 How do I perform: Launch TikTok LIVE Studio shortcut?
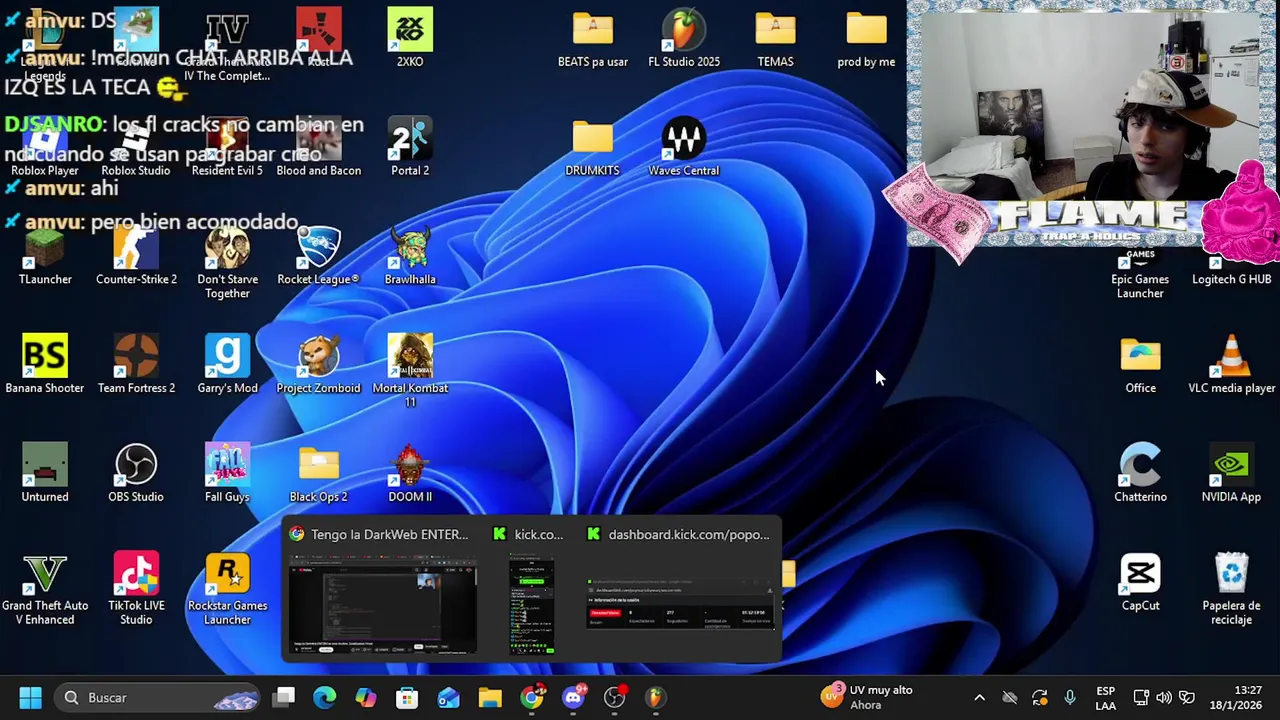(136, 590)
